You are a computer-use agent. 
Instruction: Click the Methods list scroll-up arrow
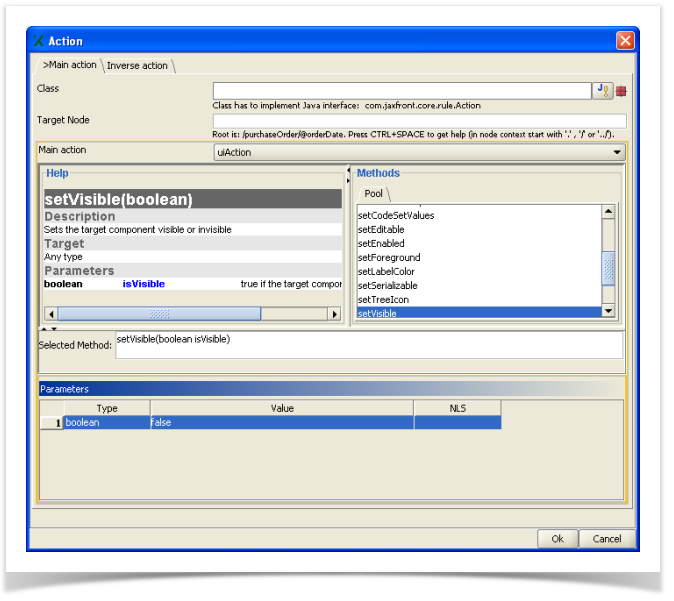(608, 212)
